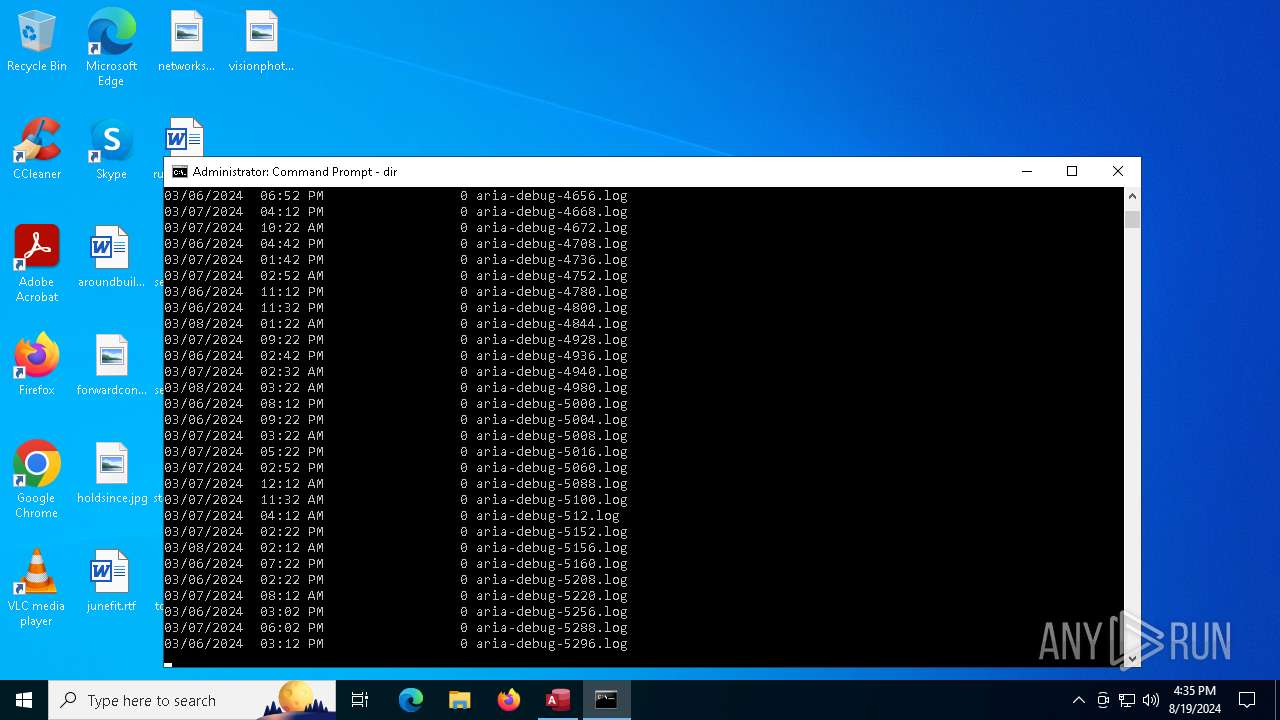
Task: Open Skype desktop shortcut
Action: click(x=111, y=150)
